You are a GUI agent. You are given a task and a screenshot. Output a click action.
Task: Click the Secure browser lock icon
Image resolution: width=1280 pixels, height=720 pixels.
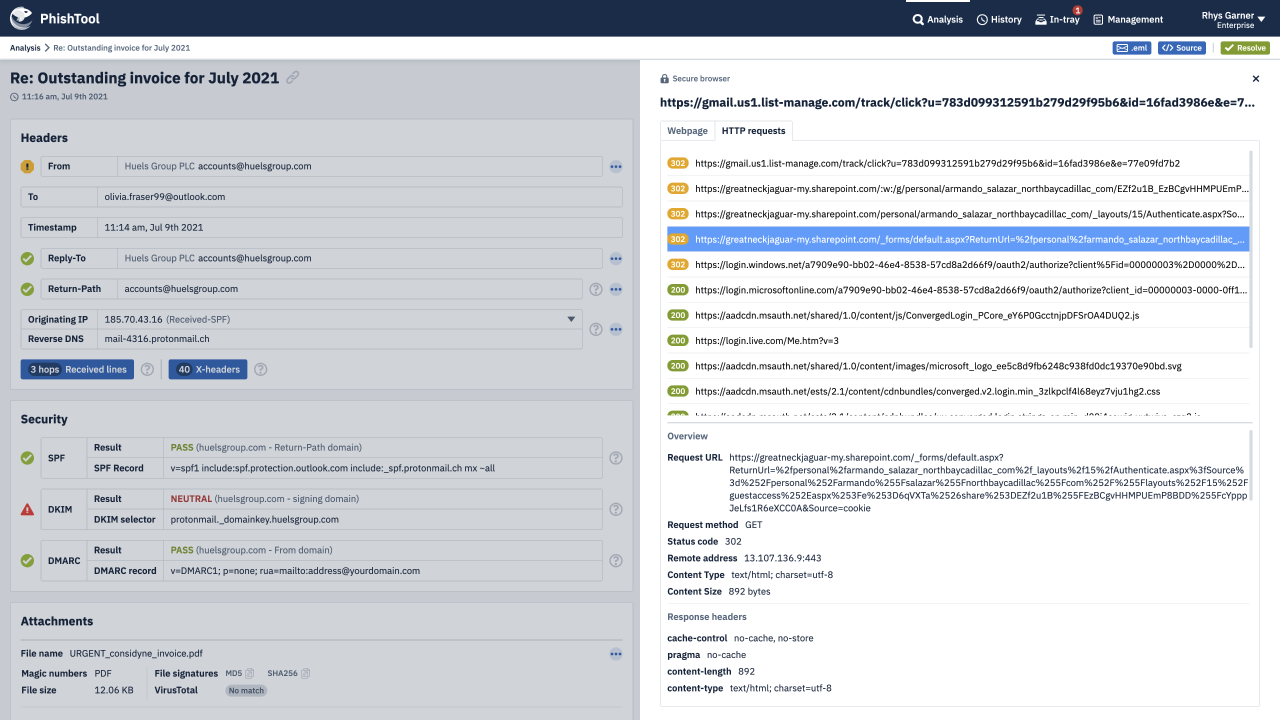pos(665,78)
